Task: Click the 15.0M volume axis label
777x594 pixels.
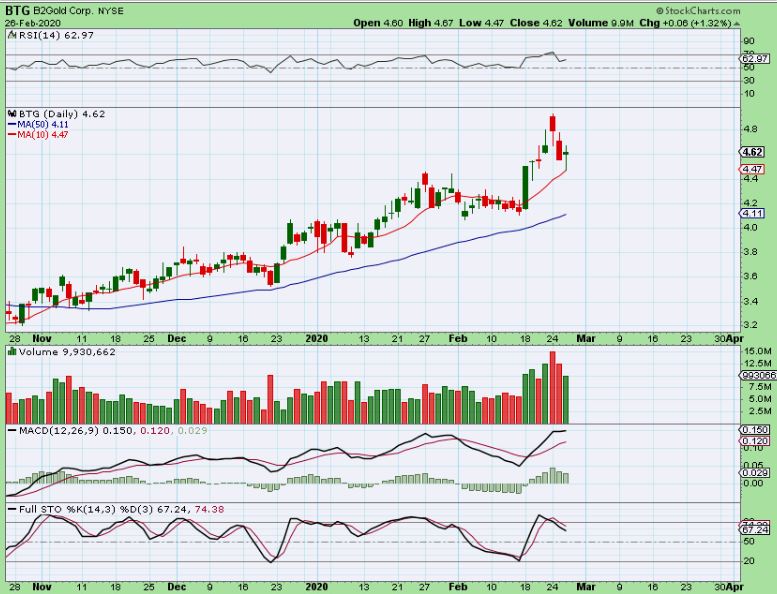Action: [758, 351]
